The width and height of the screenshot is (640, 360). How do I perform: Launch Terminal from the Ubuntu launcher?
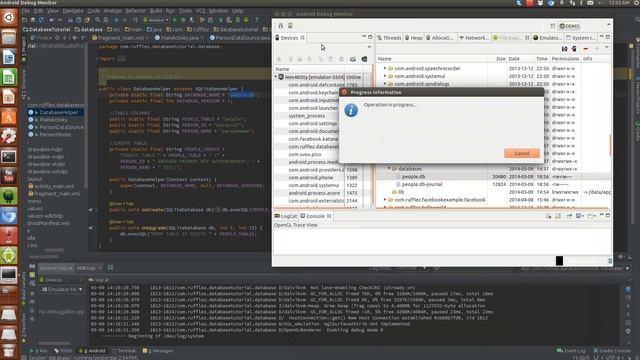(x=9, y=157)
